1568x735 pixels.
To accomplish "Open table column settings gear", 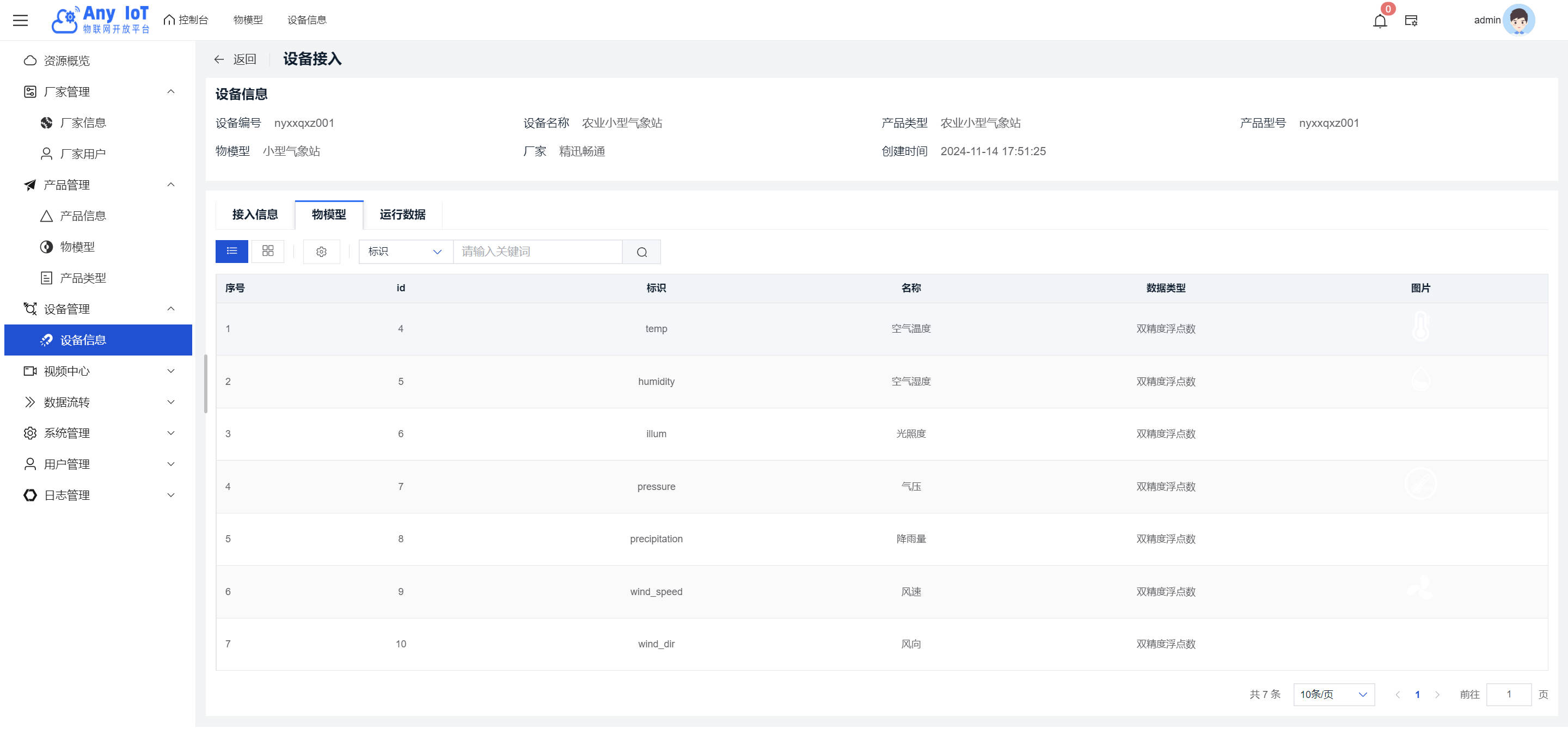I will (x=321, y=252).
